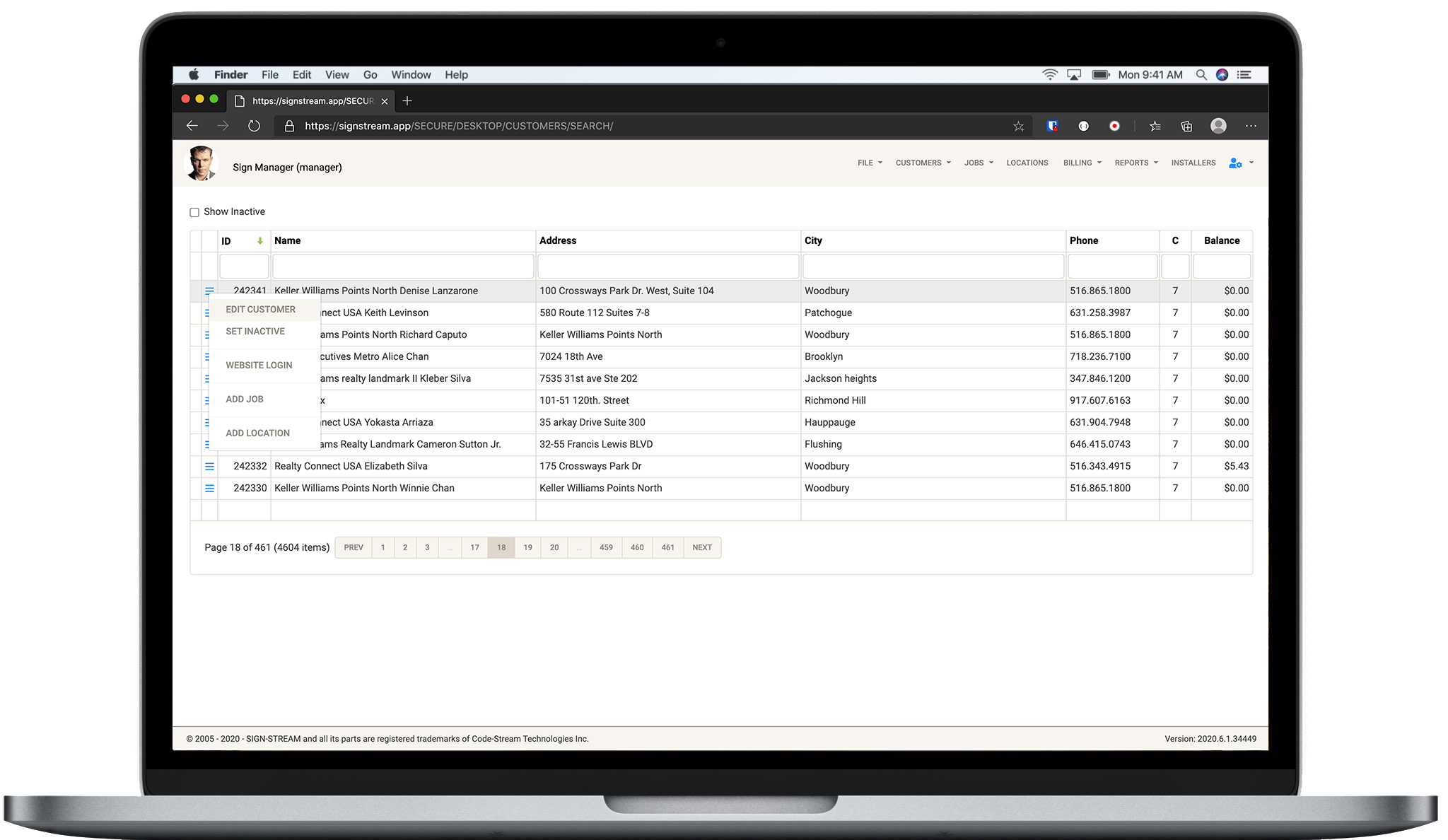The height and width of the screenshot is (840, 1448).
Task: Click the ID column sort arrow
Action: [x=260, y=241]
